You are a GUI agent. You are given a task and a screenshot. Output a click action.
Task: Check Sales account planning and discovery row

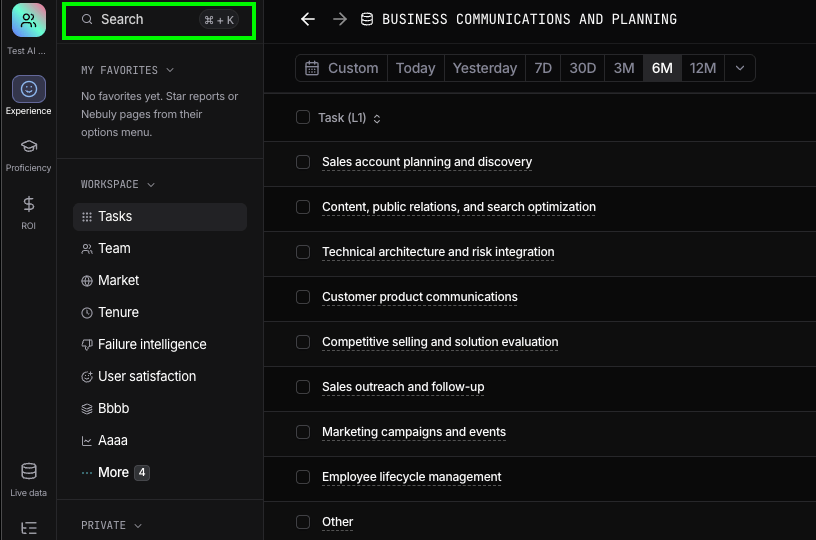[x=303, y=162]
